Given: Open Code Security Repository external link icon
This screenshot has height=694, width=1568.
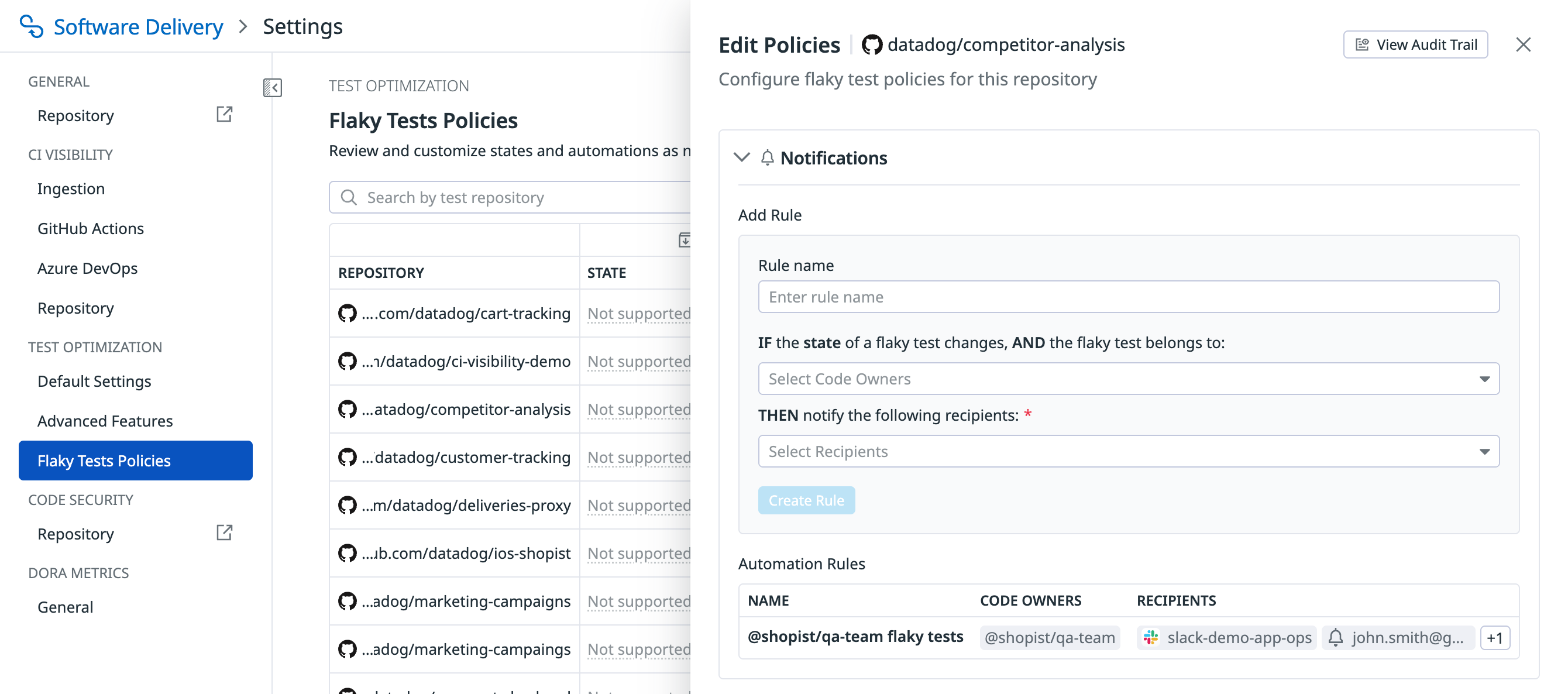Looking at the screenshot, I should [x=224, y=532].
